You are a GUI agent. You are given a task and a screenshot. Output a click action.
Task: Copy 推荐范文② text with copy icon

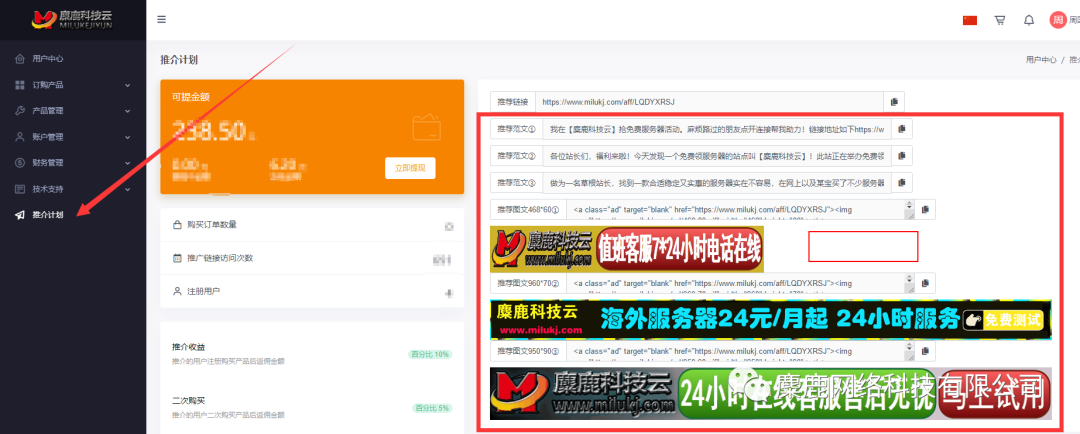(x=902, y=156)
